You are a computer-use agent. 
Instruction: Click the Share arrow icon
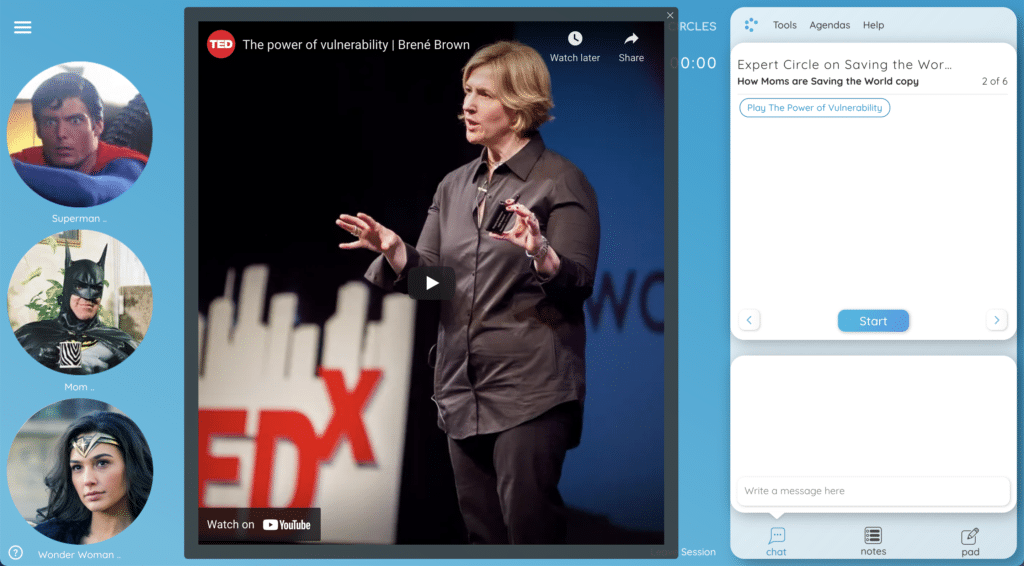click(x=631, y=39)
